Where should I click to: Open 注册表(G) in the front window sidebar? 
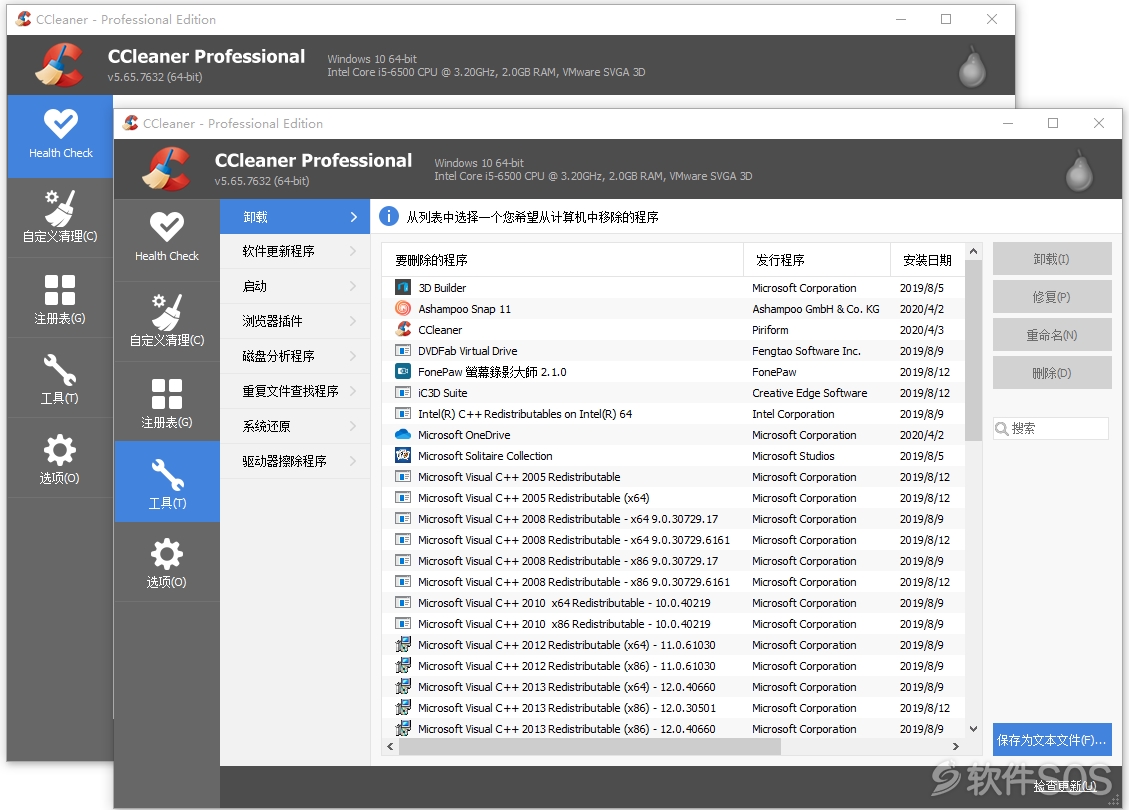pyautogui.click(x=166, y=402)
